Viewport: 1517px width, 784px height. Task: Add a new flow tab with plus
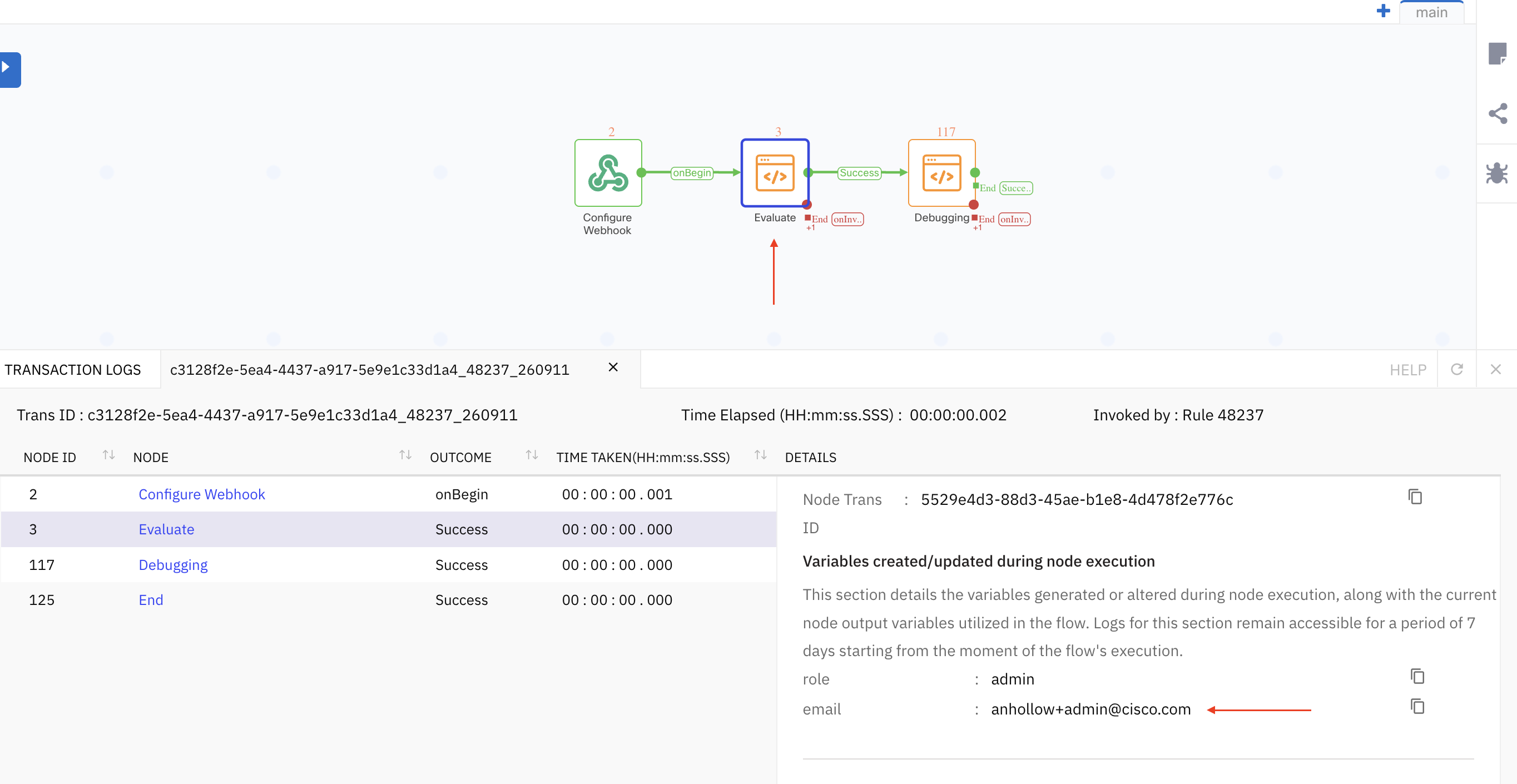click(1383, 11)
